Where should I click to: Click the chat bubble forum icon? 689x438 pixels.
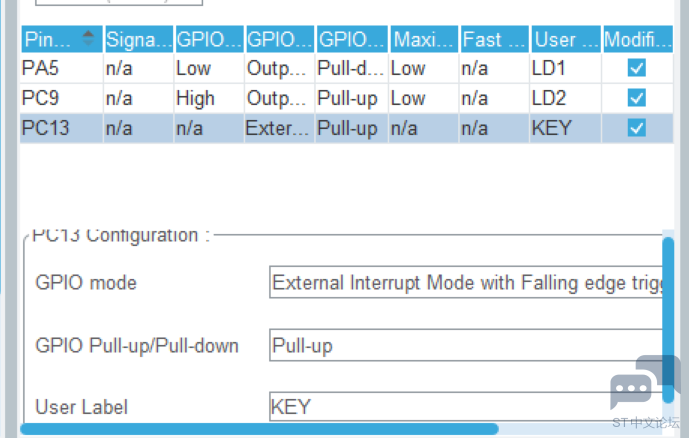[x=643, y=383]
